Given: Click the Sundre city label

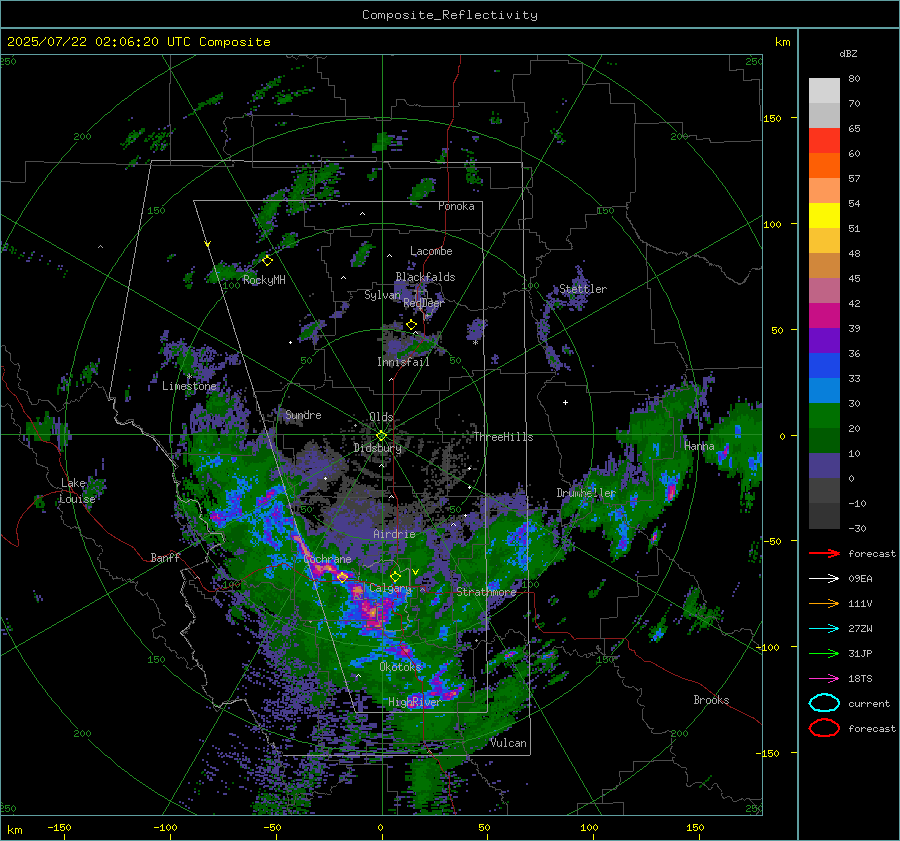Looking at the screenshot, I should [303, 414].
